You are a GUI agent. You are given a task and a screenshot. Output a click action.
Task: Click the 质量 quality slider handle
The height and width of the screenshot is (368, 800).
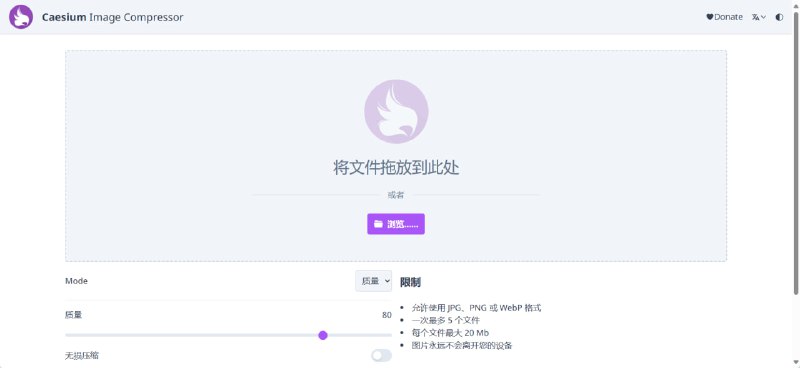pos(322,335)
